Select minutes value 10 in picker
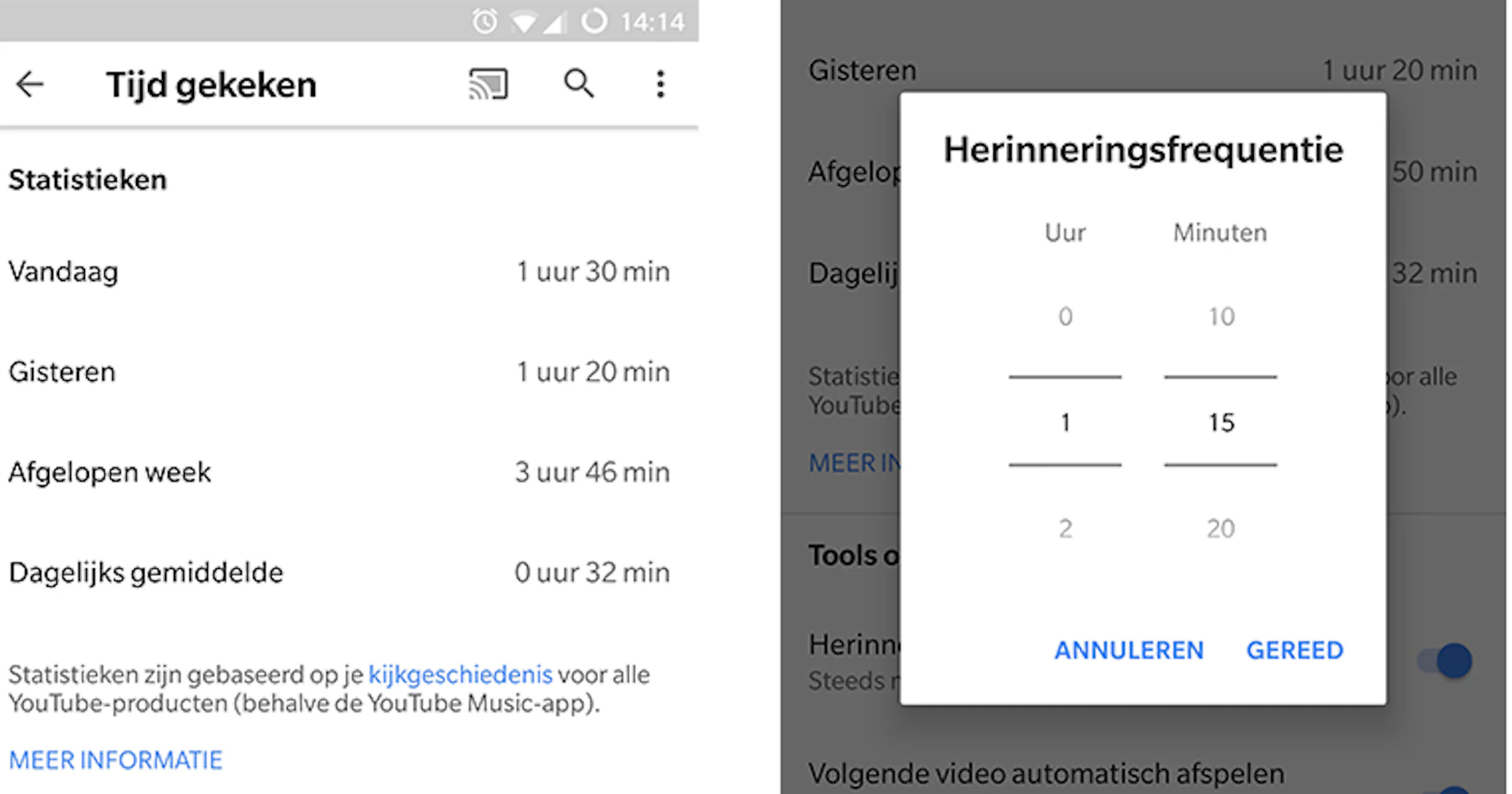1512x794 pixels. click(x=1221, y=316)
